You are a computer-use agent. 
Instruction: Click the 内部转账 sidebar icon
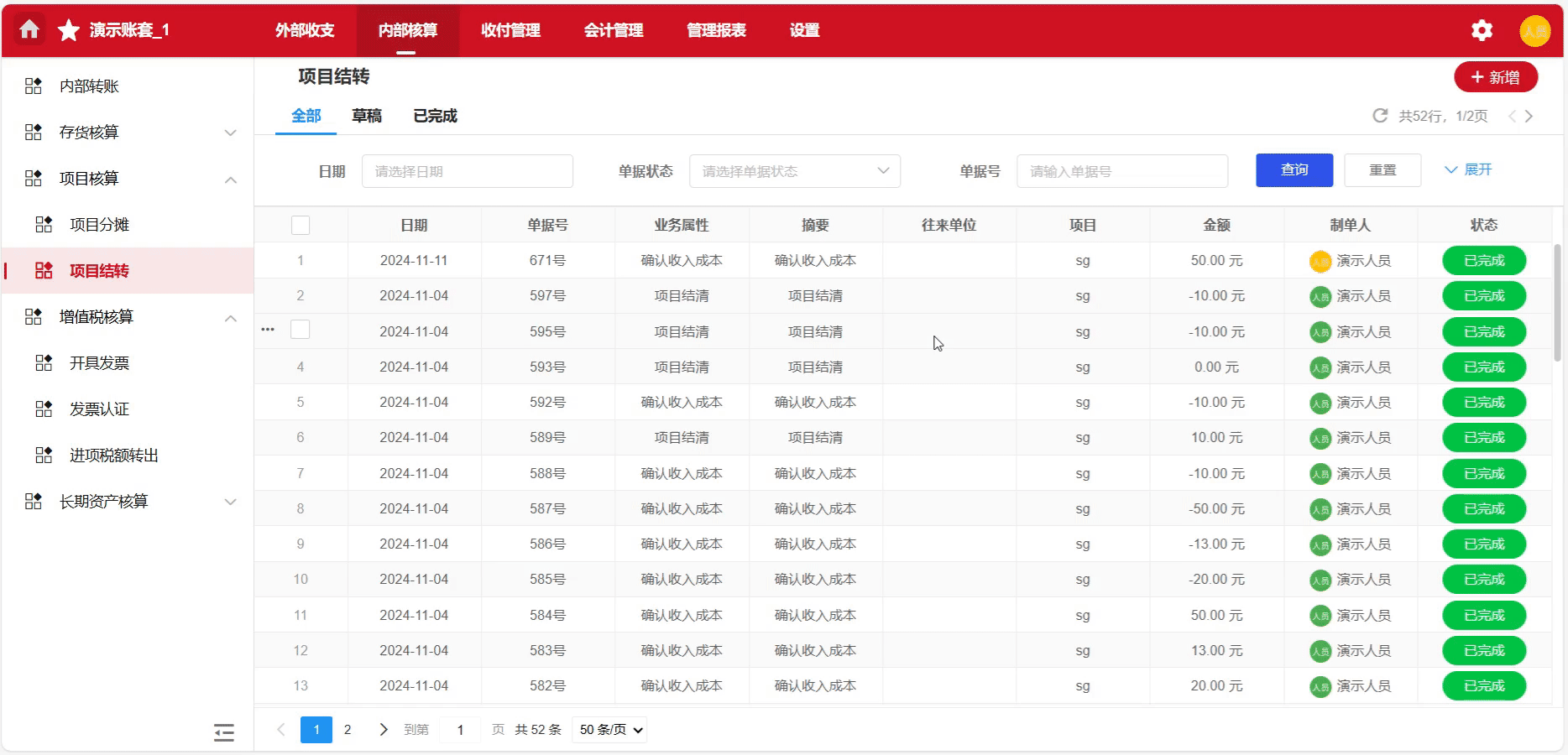click(x=34, y=86)
